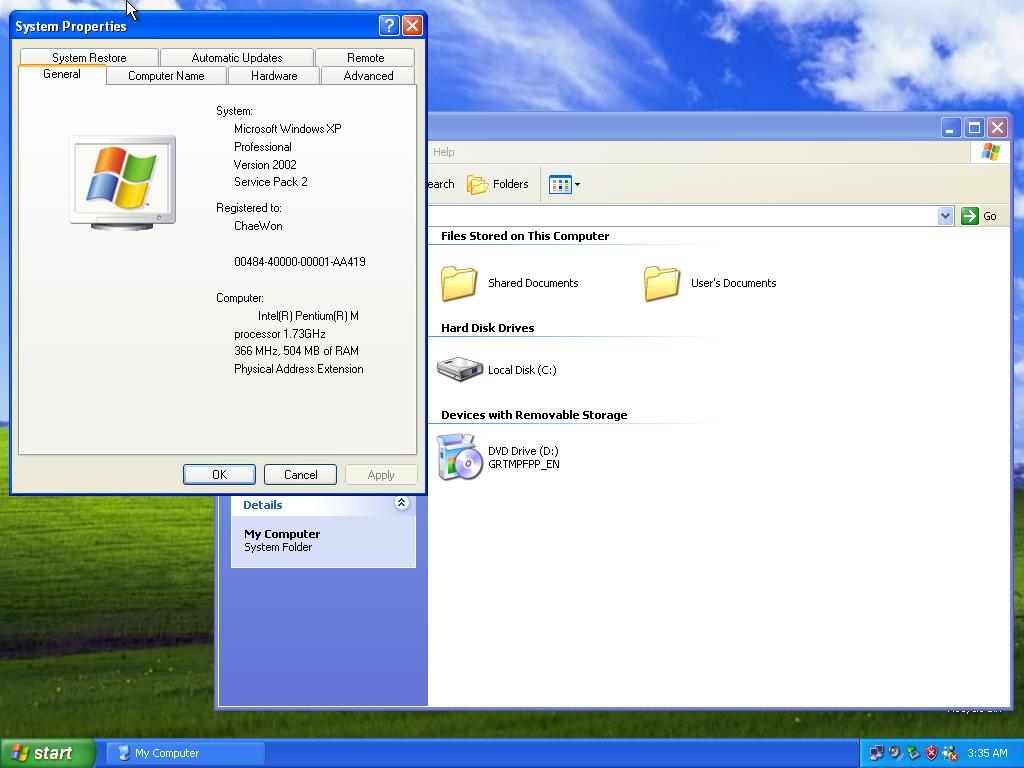Open the Hardware tab
The height and width of the screenshot is (768, 1024).
[274, 76]
